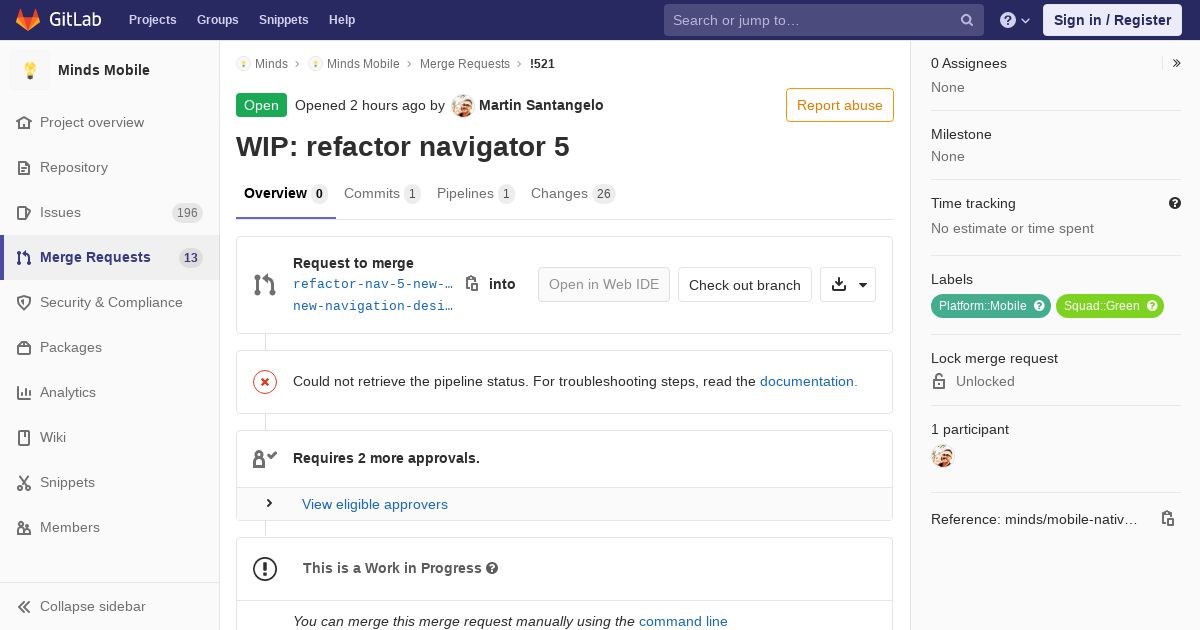The width and height of the screenshot is (1200, 630).
Task: Click the Squad::Green label
Action: 1101,306
